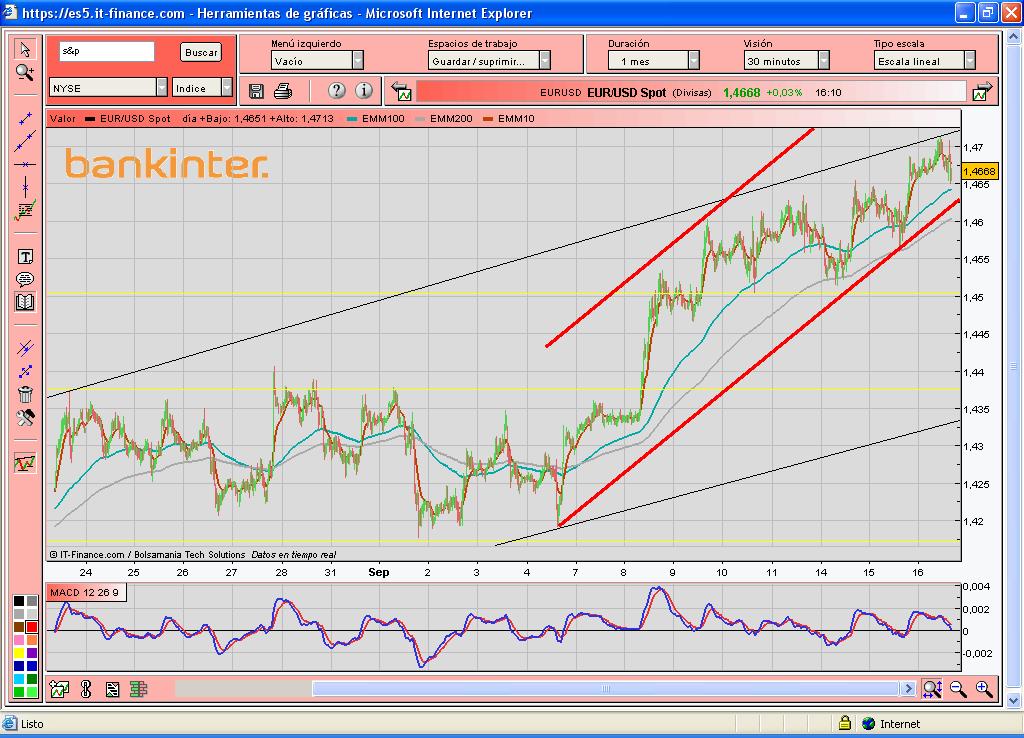The height and width of the screenshot is (738, 1024).
Task: Expand the Tipo escala 'Escala lineal' dropdown
Action: [x=969, y=61]
